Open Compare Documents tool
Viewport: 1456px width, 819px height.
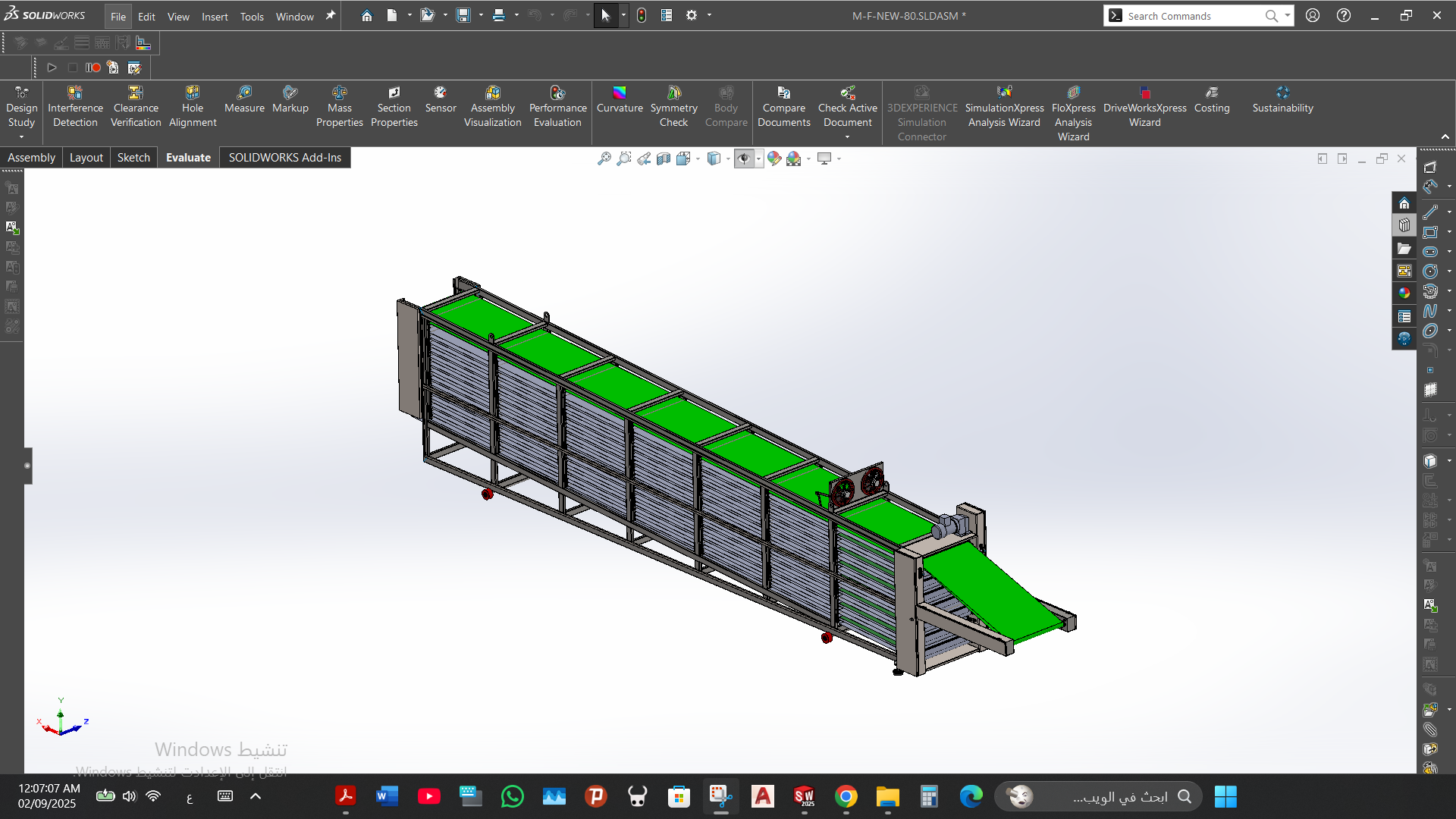pos(783,107)
